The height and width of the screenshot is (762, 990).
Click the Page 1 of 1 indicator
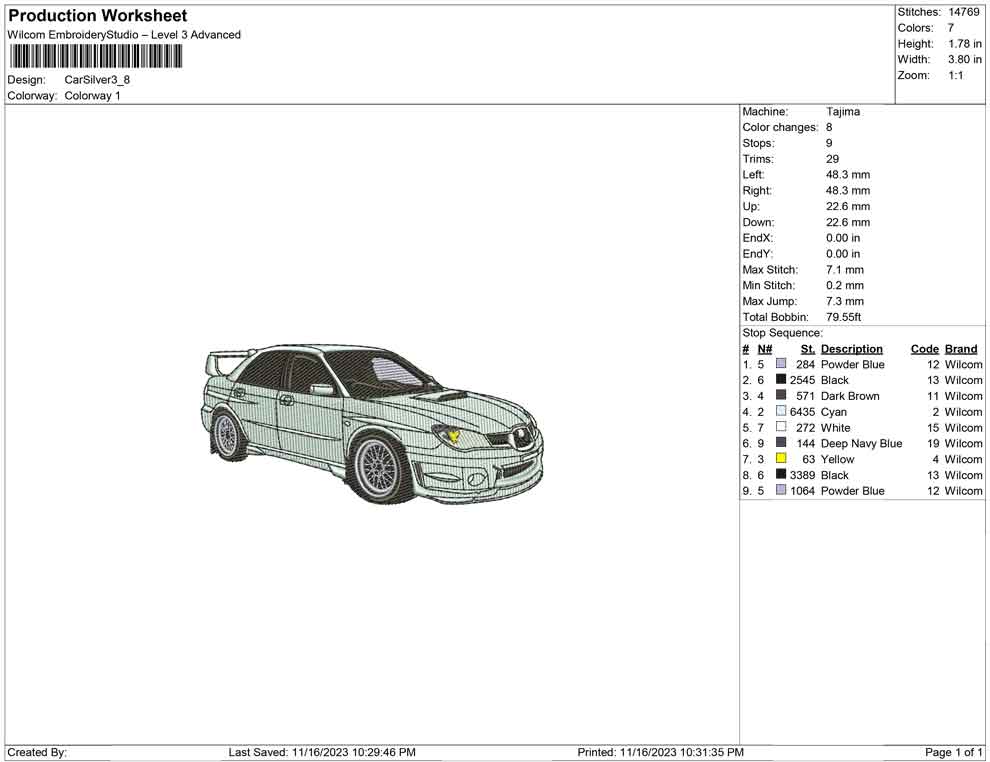pyautogui.click(x=954, y=752)
